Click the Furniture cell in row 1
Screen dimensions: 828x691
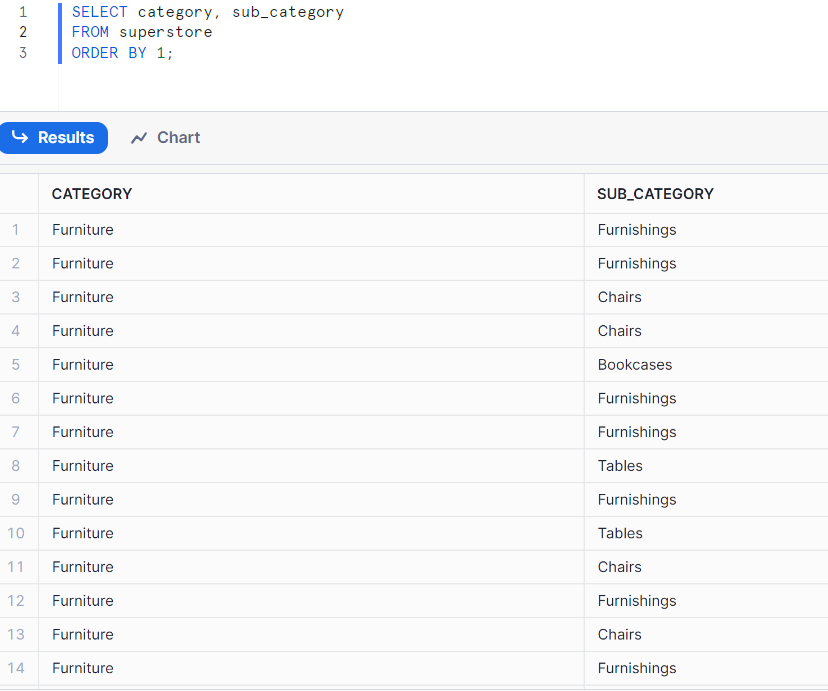(x=83, y=230)
